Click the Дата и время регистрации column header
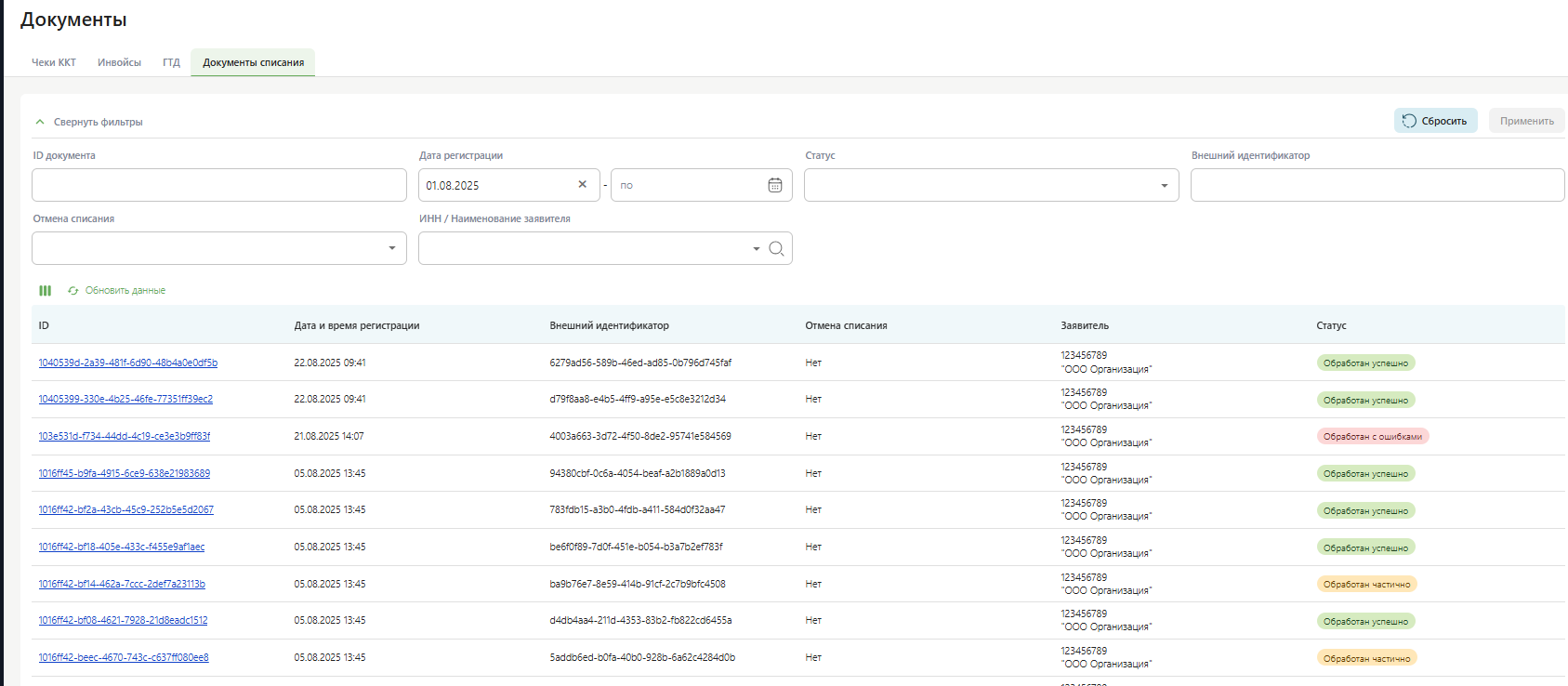The image size is (1568, 686). 357,325
